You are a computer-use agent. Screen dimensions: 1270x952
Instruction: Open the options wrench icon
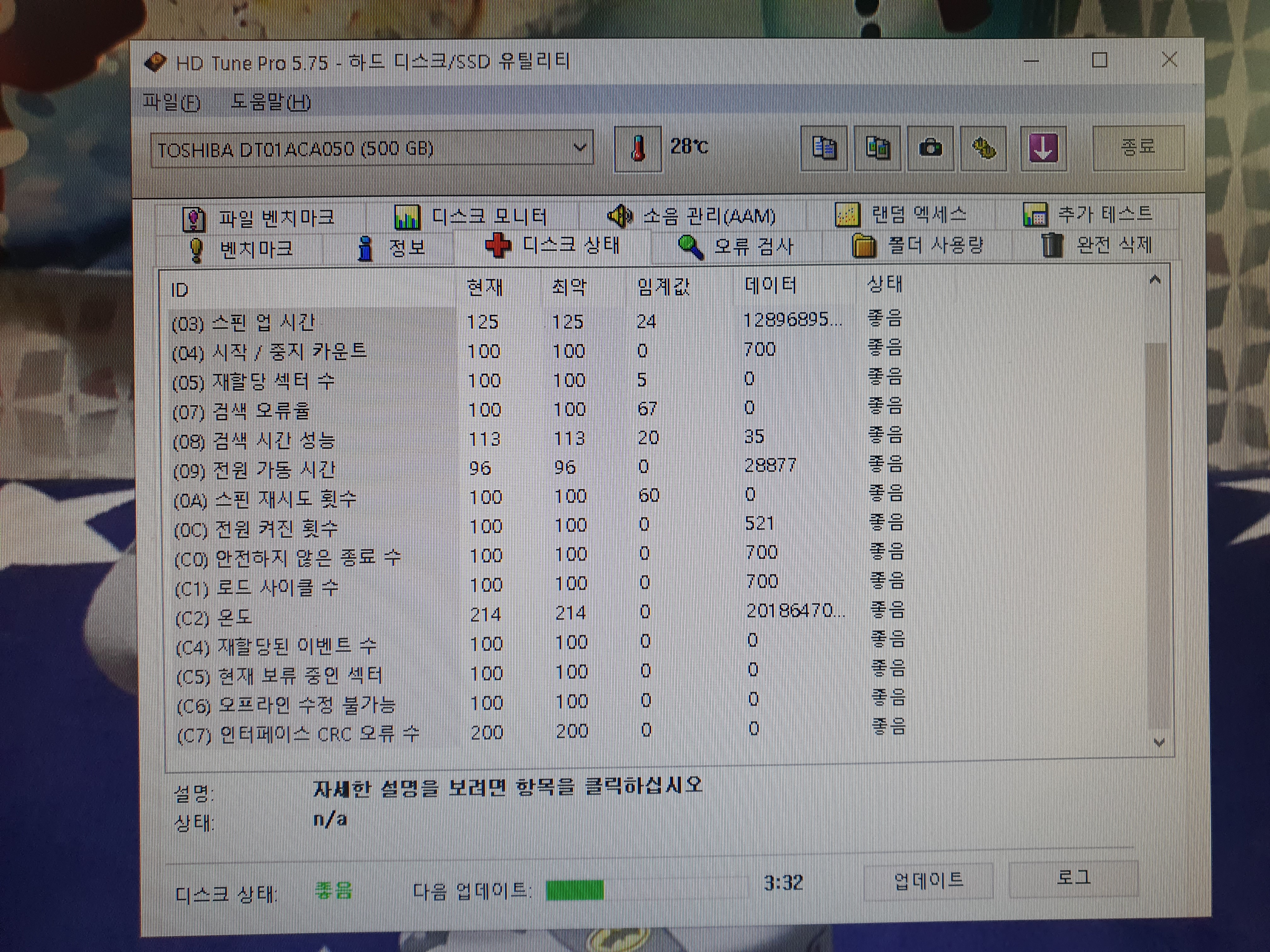(x=983, y=149)
